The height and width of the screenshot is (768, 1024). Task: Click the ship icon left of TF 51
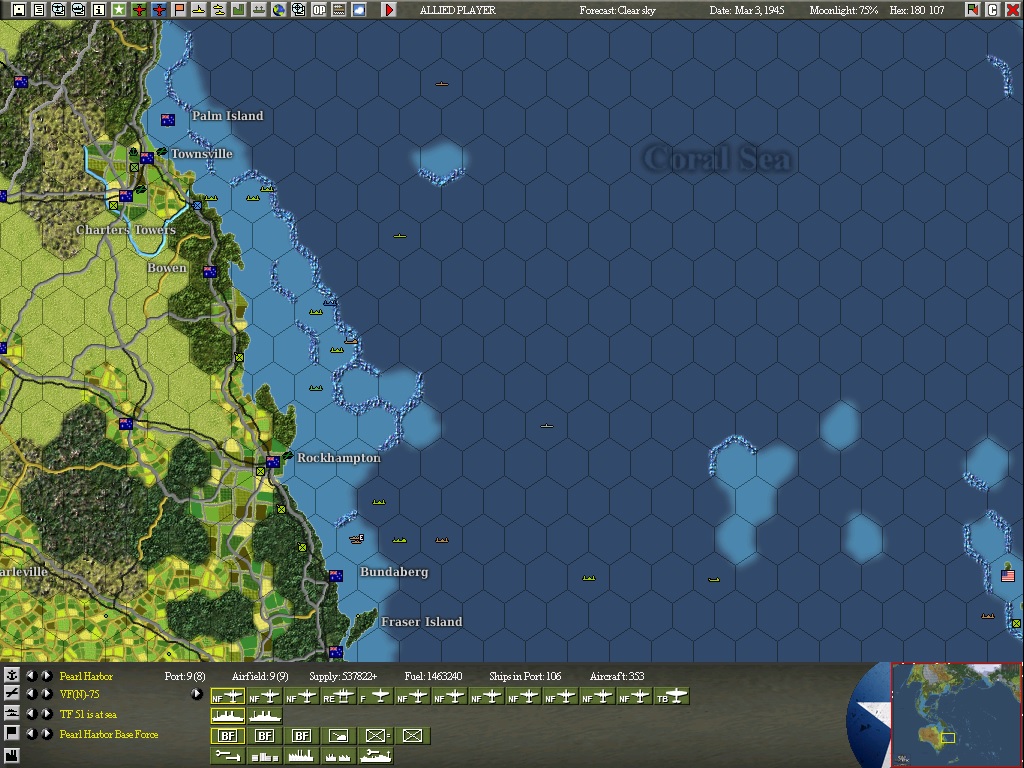(x=11, y=713)
